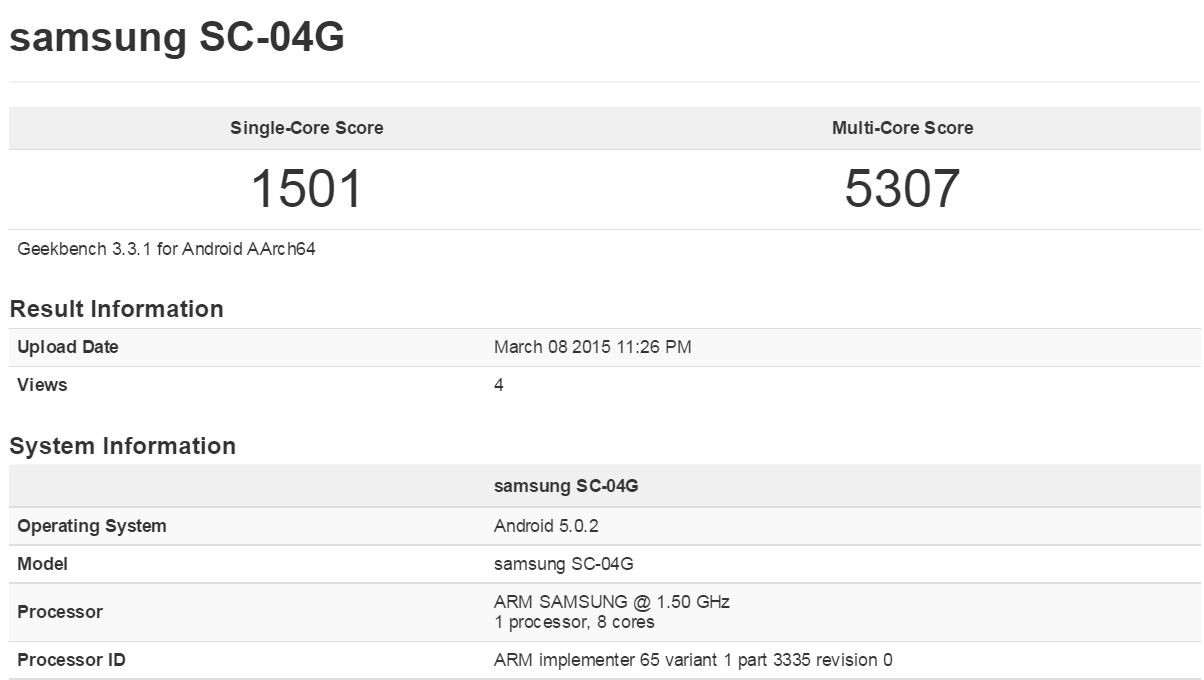This screenshot has width=1204, height=680.
Task: Click the Result Information section heading
Action: [x=116, y=309]
